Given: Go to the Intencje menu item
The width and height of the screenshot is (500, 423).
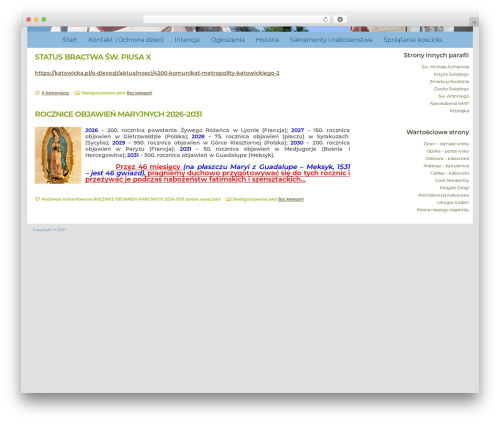Looking at the screenshot, I should pyautogui.click(x=187, y=40).
